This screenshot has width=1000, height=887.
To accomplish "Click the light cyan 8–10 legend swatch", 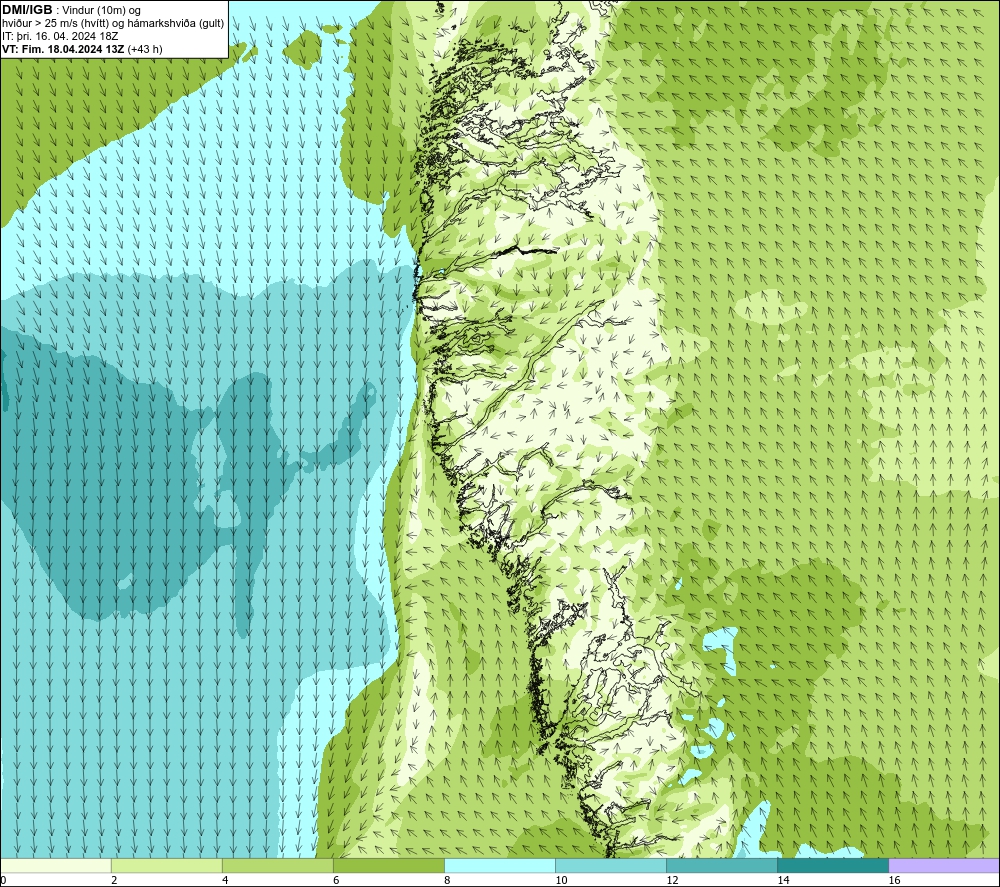I will [x=500, y=865].
